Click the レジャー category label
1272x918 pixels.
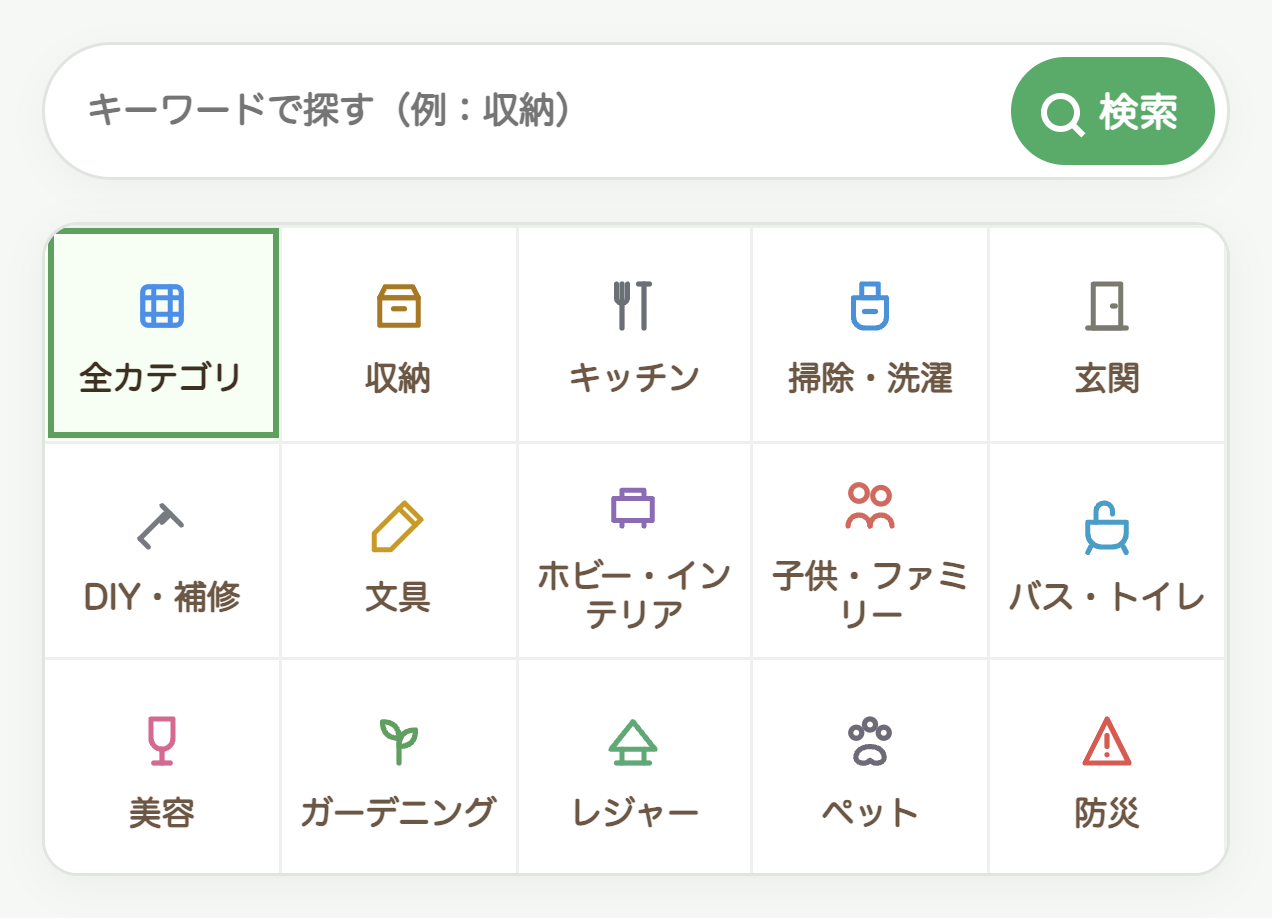pos(634,813)
